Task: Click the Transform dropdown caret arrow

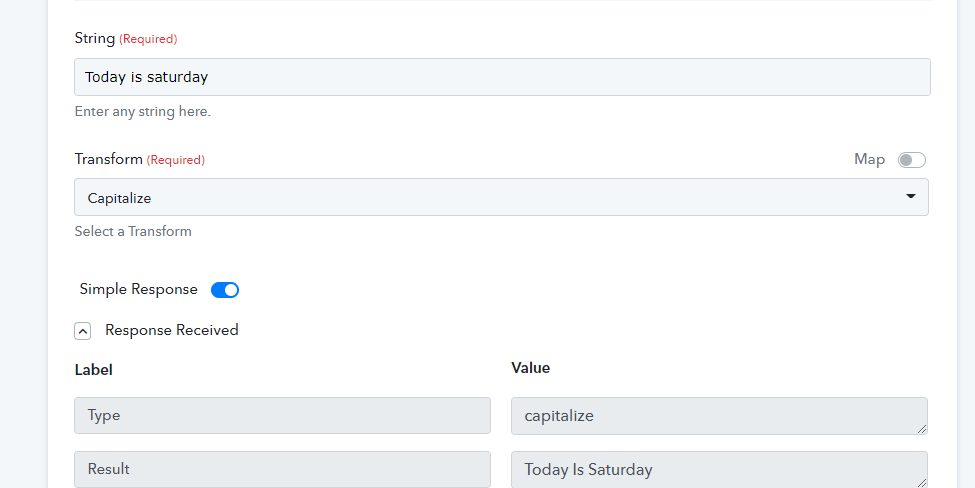Action: (911, 196)
